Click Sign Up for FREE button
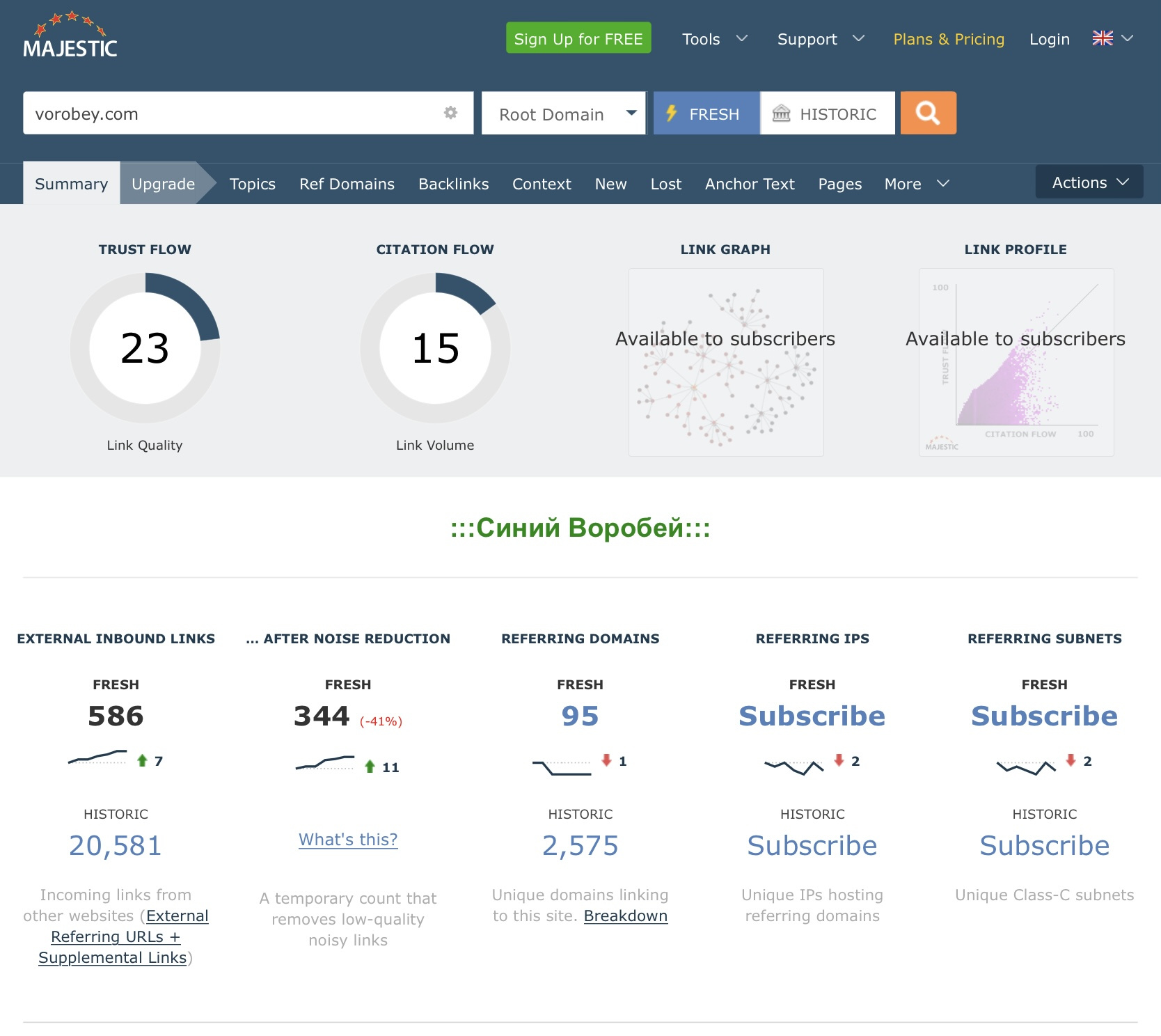 pyautogui.click(x=578, y=38)
